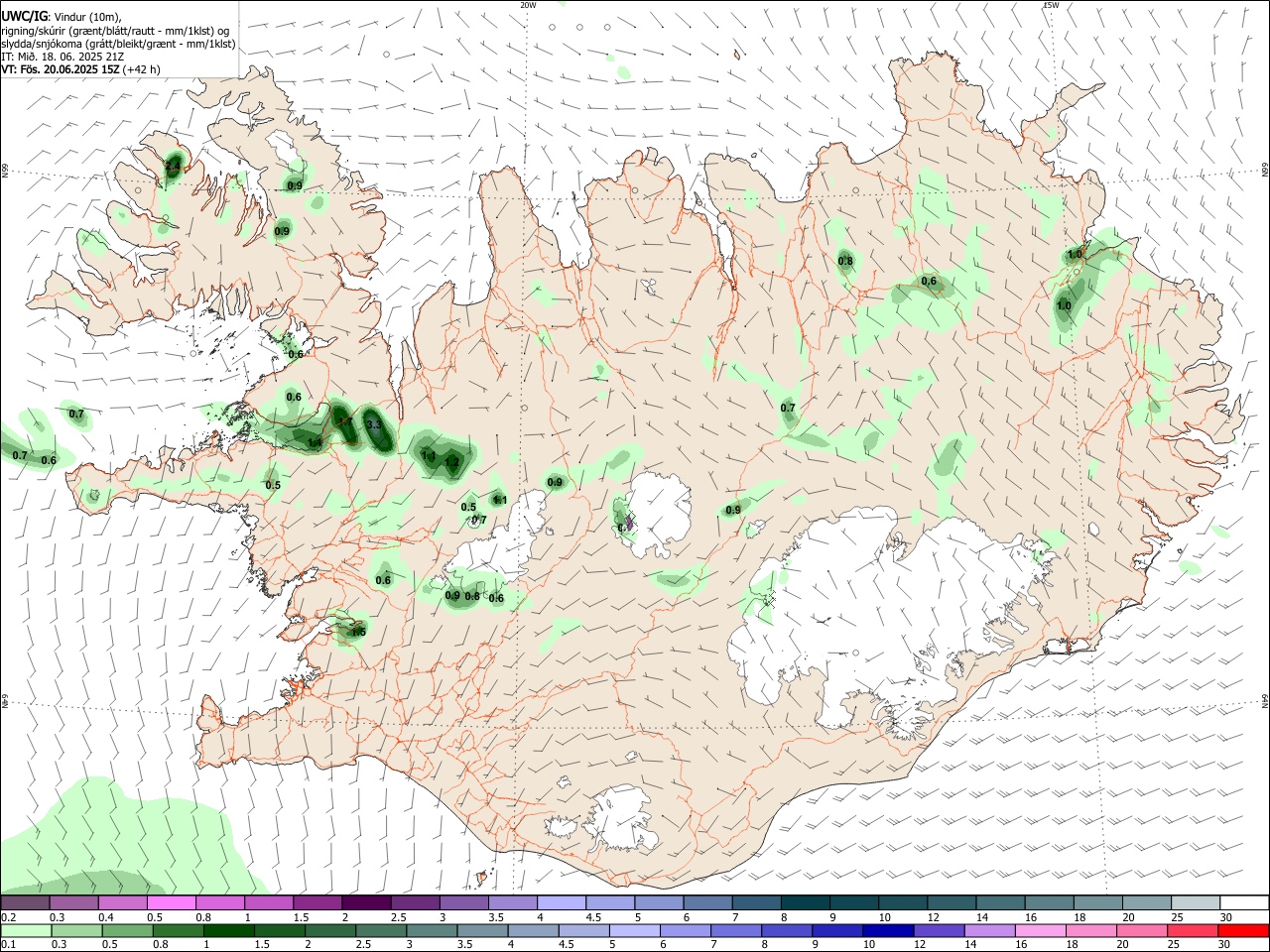Click the white snow swatch after 30

coord(1243,902)
